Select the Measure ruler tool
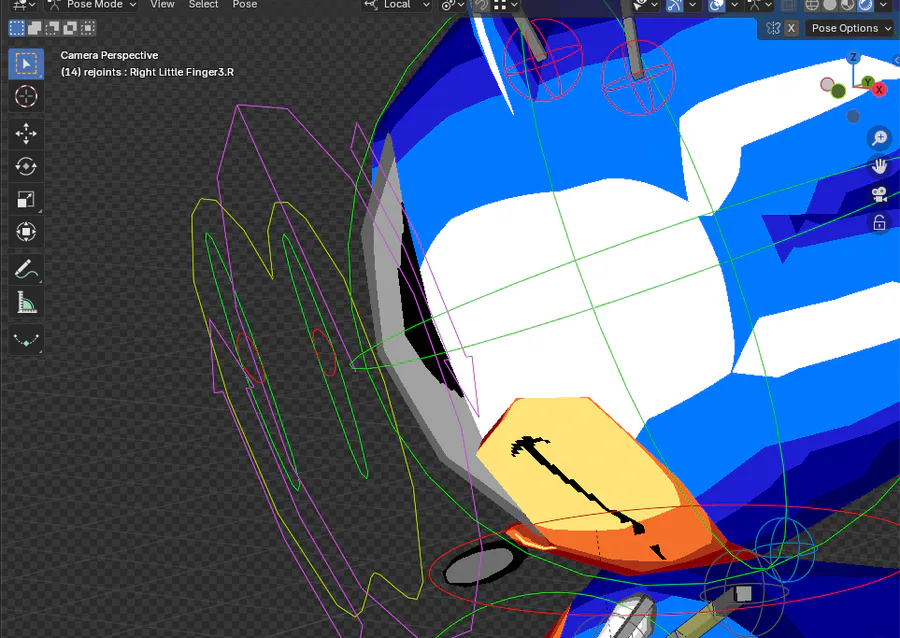The height and width of the screenshot is (638, 900). (26, 302)
